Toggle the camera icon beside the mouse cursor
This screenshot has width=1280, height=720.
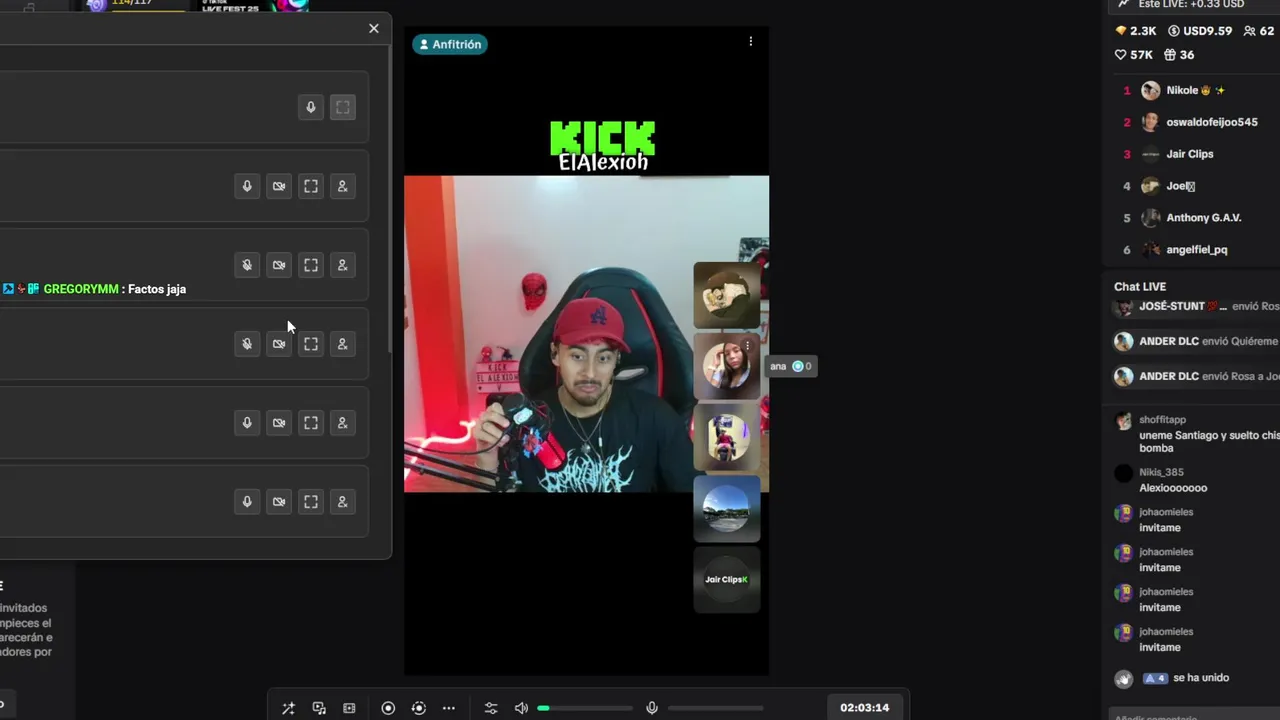pos(279,344)
